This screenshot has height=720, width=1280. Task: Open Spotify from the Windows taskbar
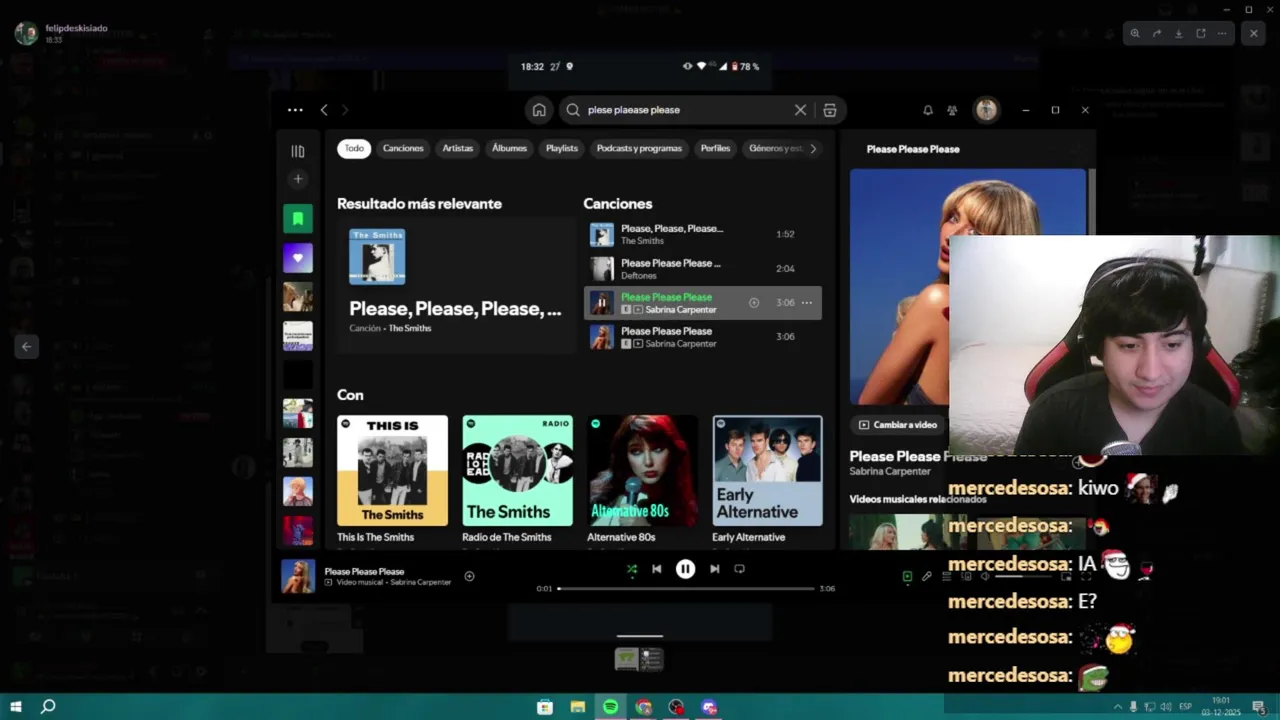[610, 707]
